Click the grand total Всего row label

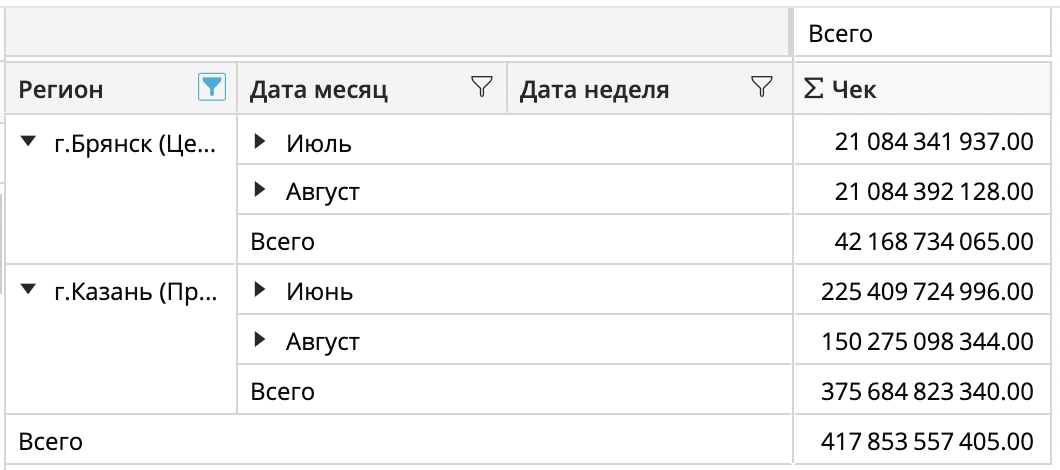click(51, 441)
